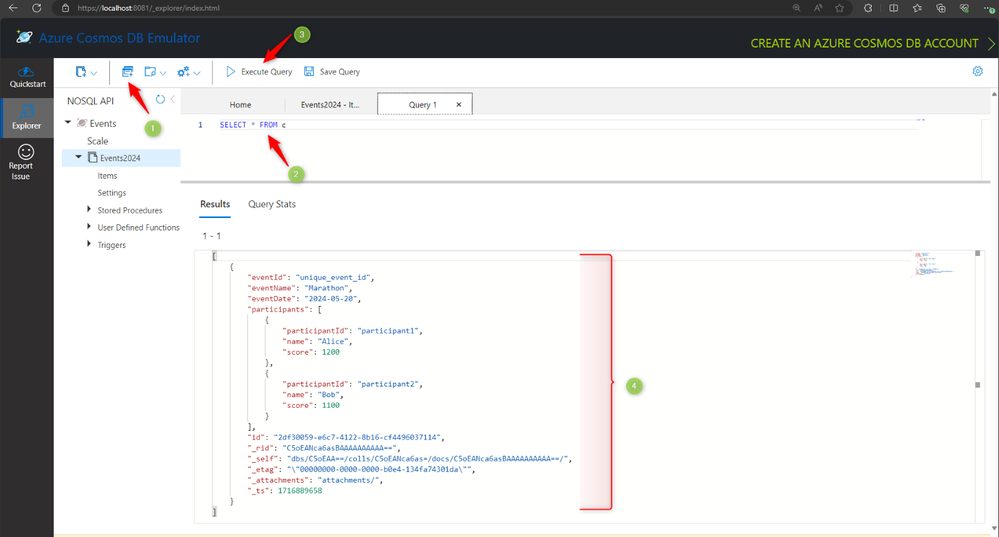This screenshot has height=537, width=999.
Task: Click the "eventName": "Marathon" line
Action: 299,288
